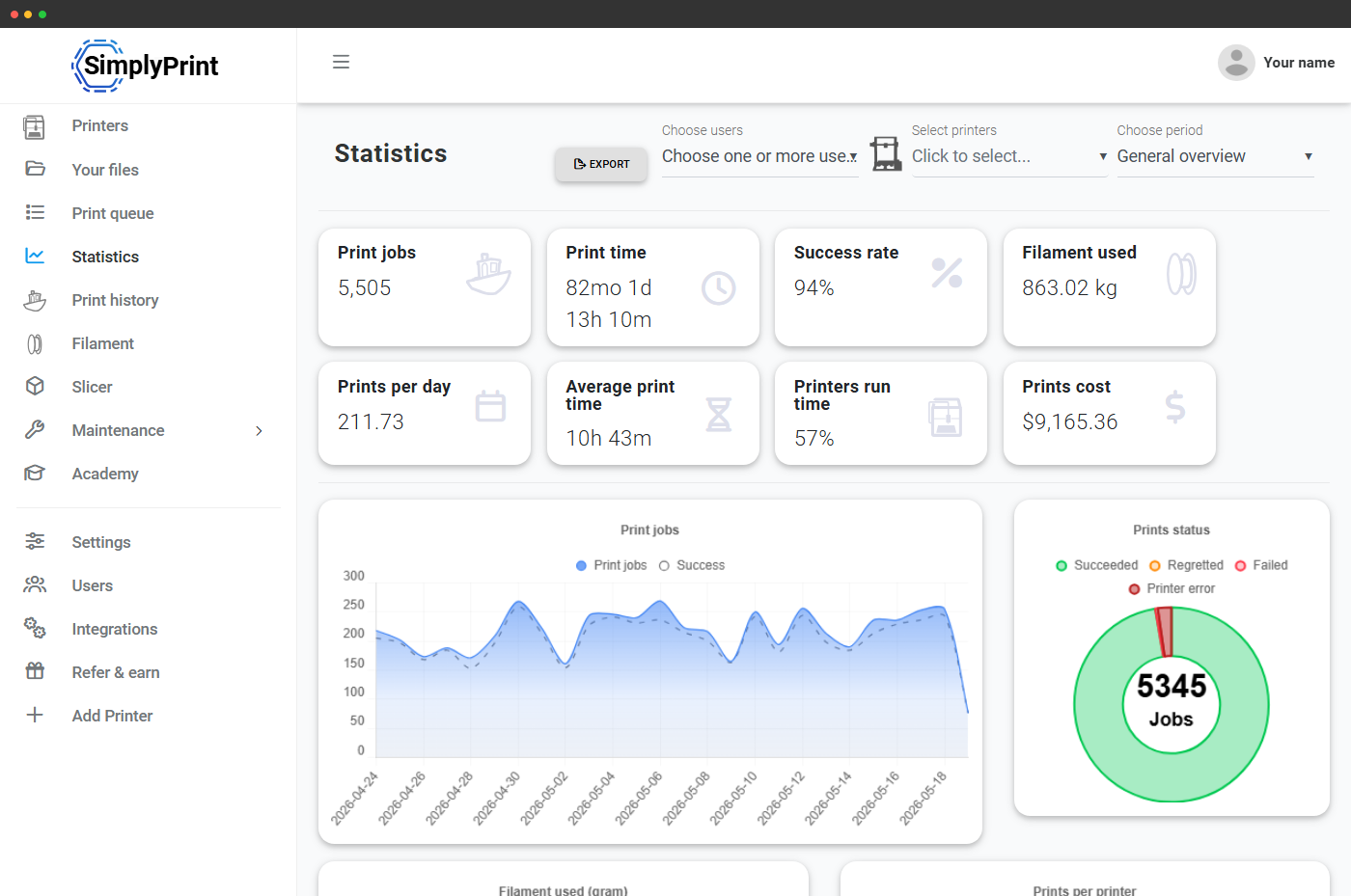This screenshot has width=1351, height=896.
Task: Click the Printers sidebar icon
Action: pyautogui.click(x=35, y=126)
